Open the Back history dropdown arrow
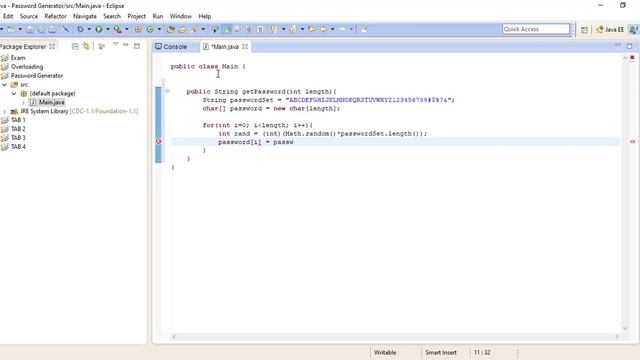 332,29
